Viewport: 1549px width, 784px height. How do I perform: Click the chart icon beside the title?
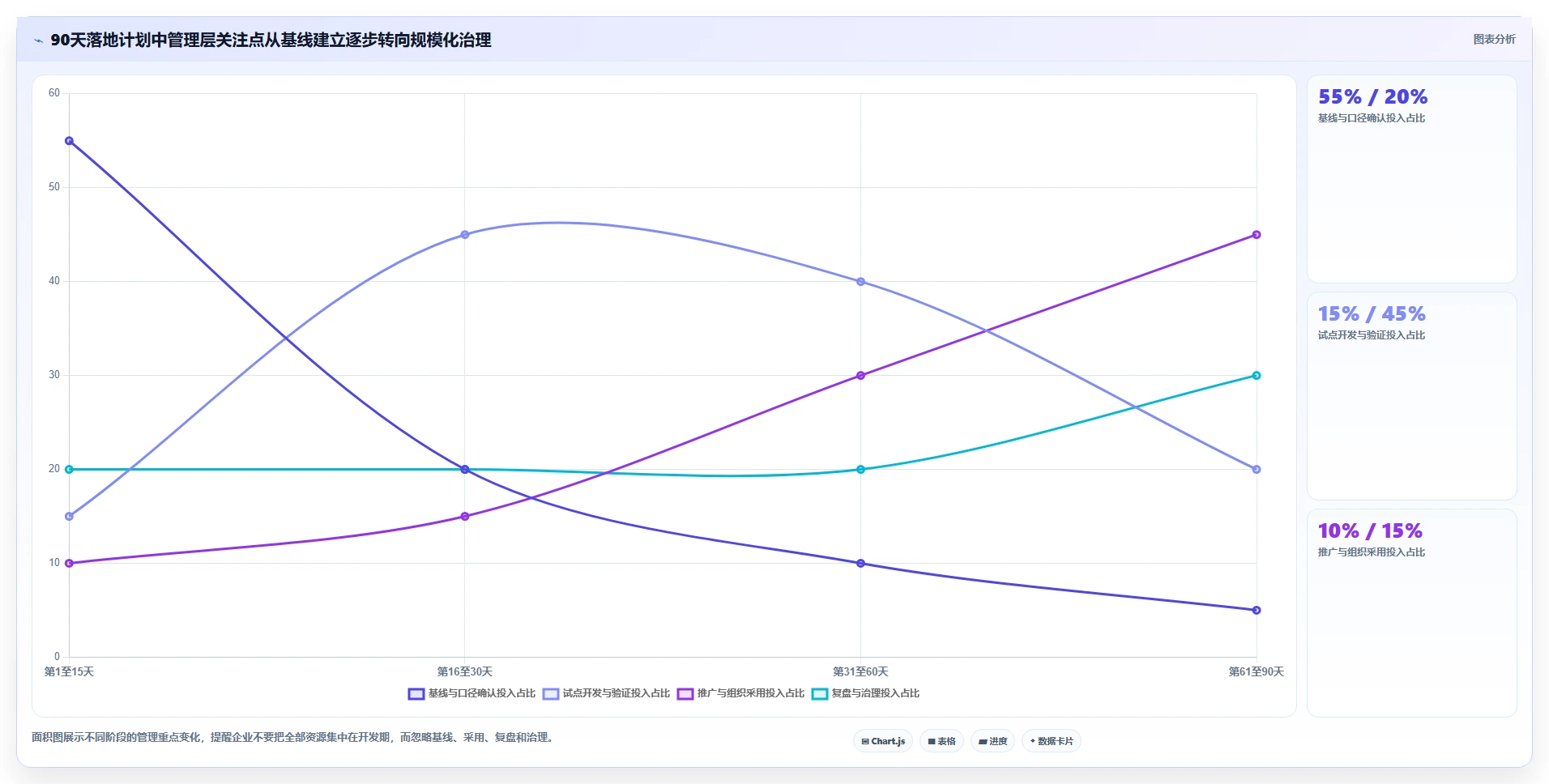[38, 40]
